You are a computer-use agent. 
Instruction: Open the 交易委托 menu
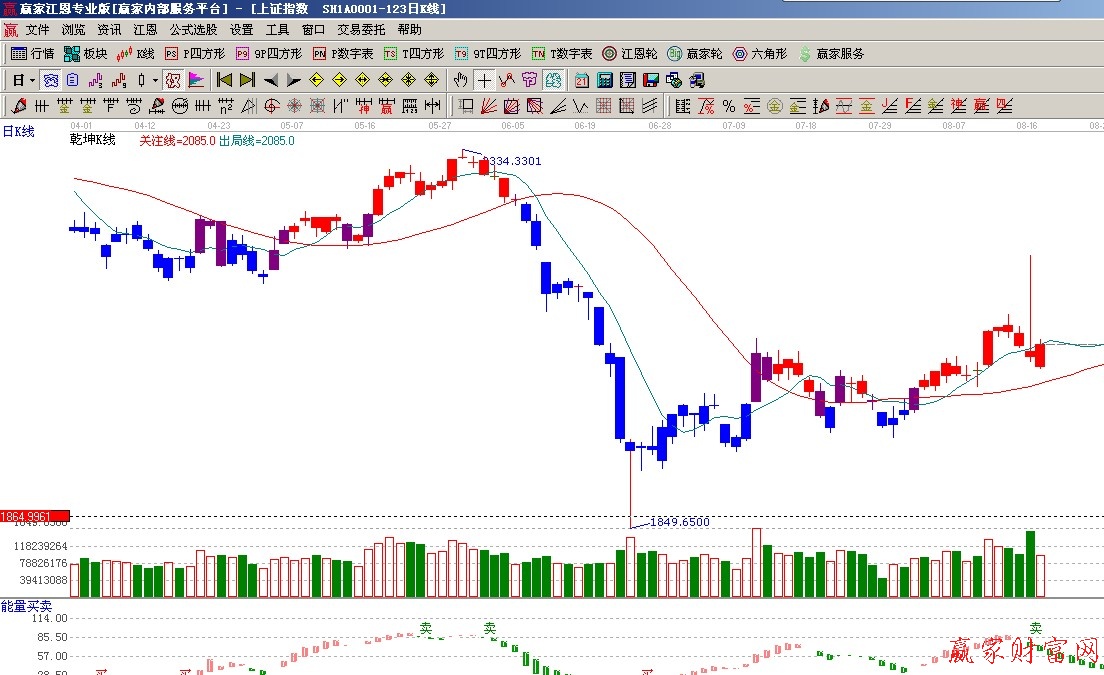361,30
